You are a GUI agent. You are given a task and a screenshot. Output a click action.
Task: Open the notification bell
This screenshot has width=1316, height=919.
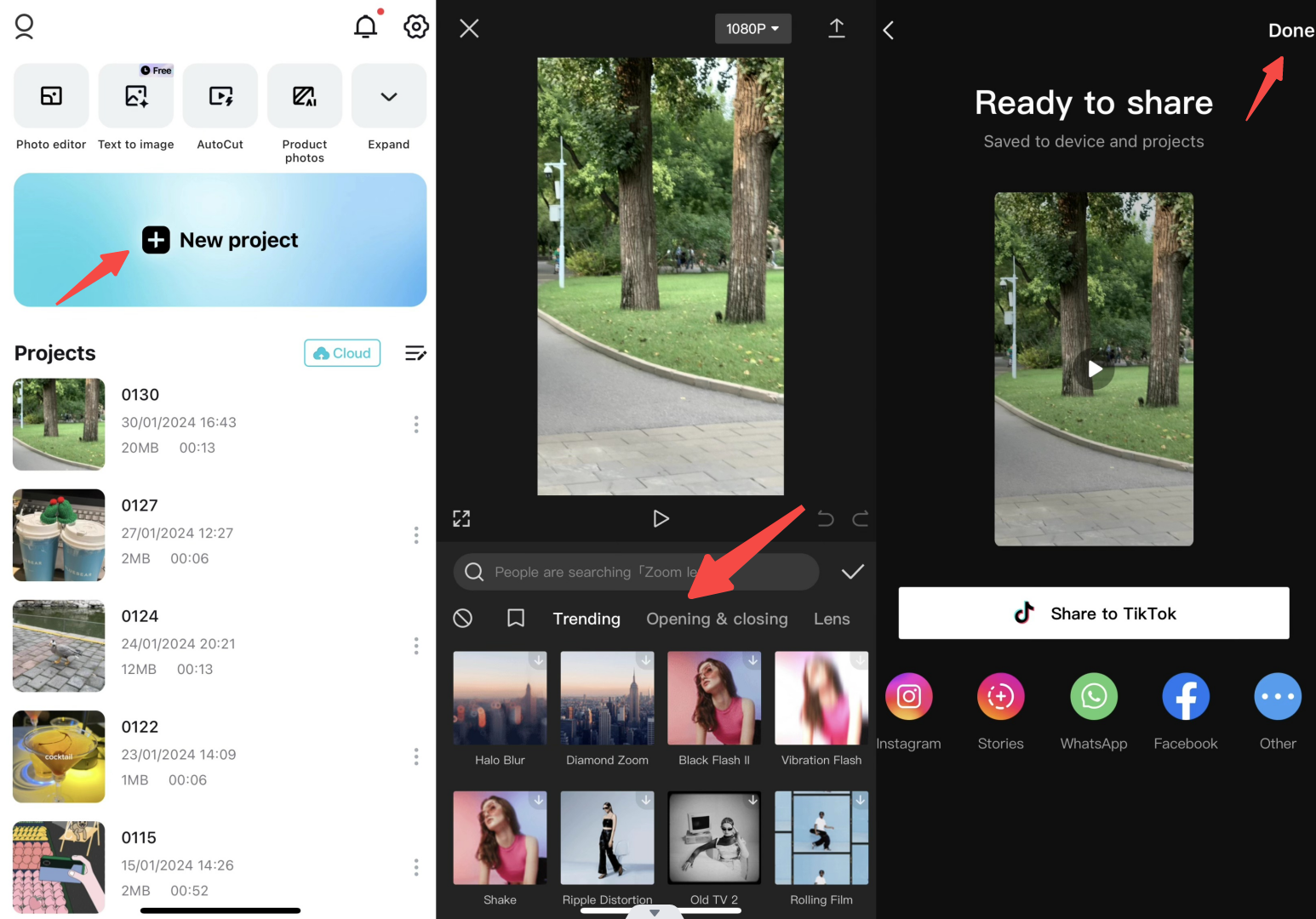365,26
